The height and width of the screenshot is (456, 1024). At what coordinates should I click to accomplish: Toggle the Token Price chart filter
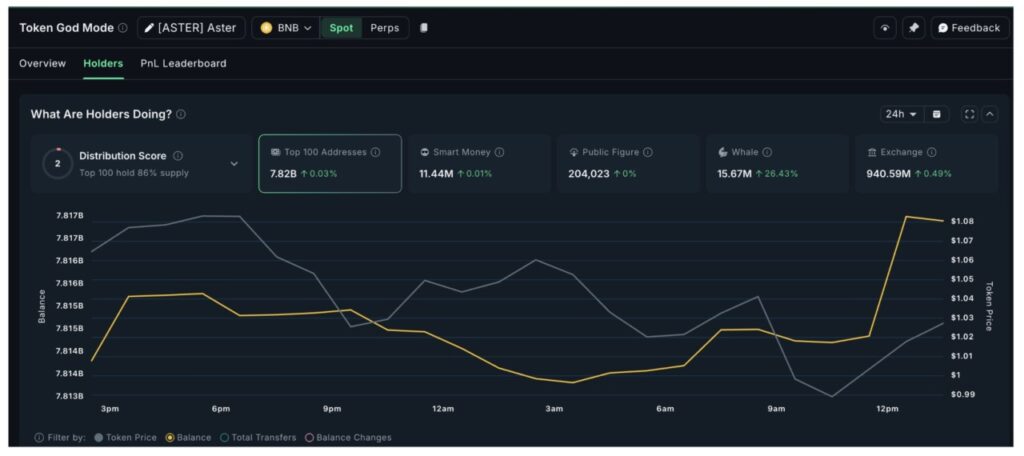125,437
